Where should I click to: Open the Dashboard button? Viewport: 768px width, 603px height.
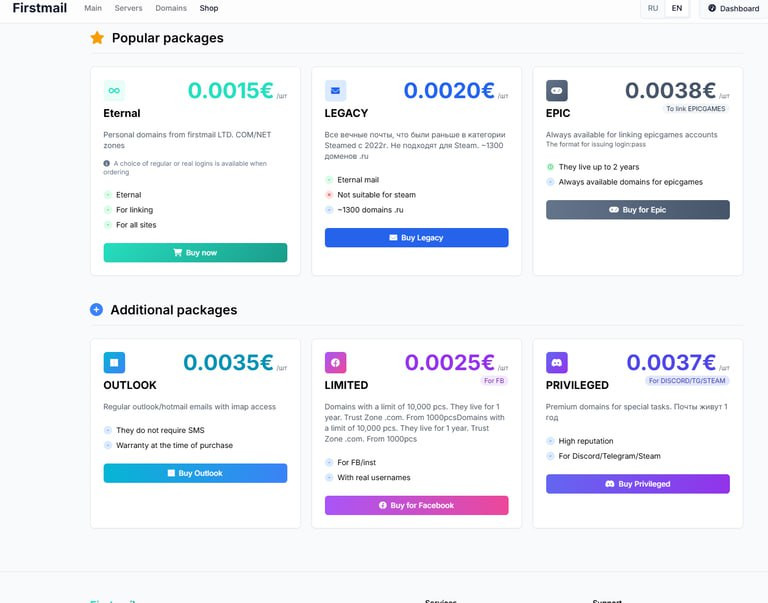[x=733, y=8]
